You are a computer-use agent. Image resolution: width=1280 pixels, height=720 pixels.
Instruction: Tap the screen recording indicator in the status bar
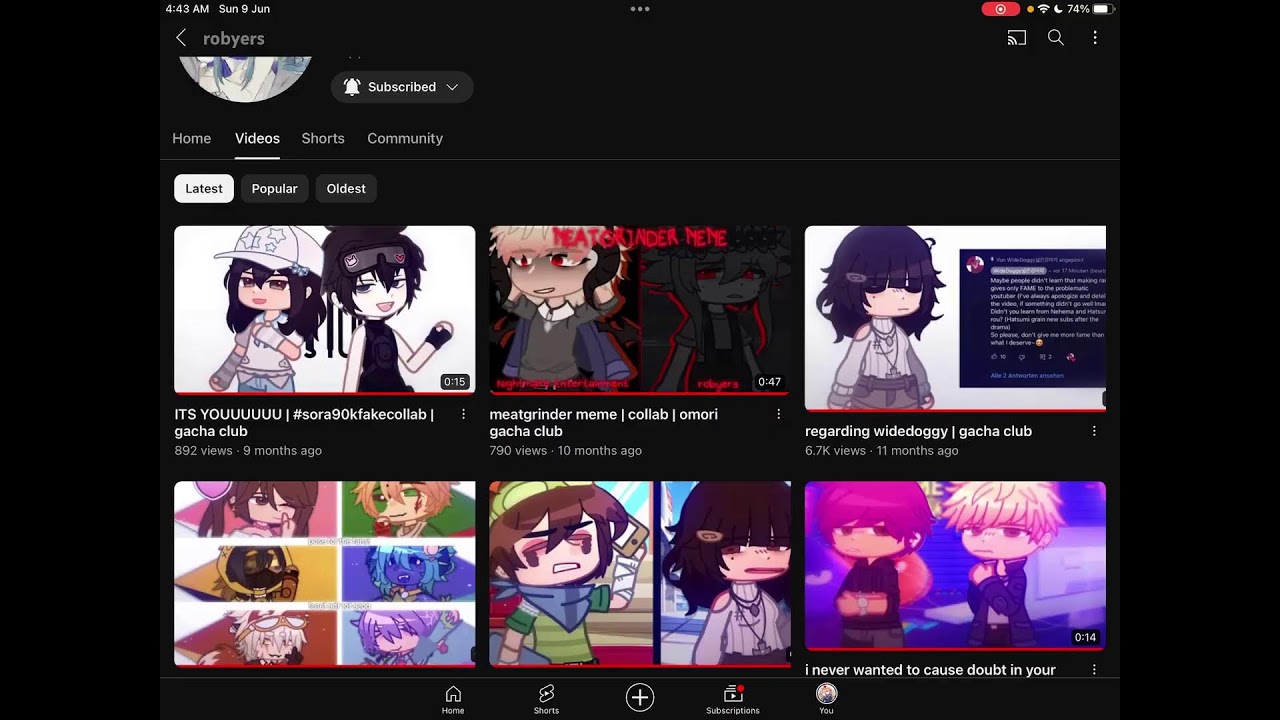click(x=1001, y=9)
